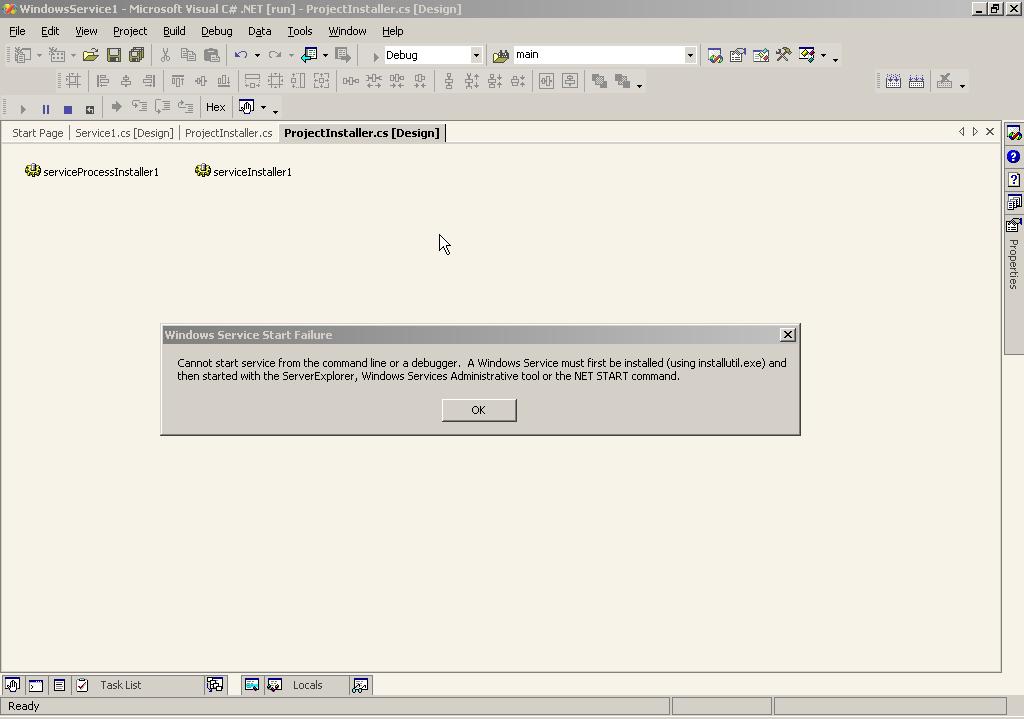Open the Task List panel tab
This screenshot has width=1024, height=719.
[120, 685]
